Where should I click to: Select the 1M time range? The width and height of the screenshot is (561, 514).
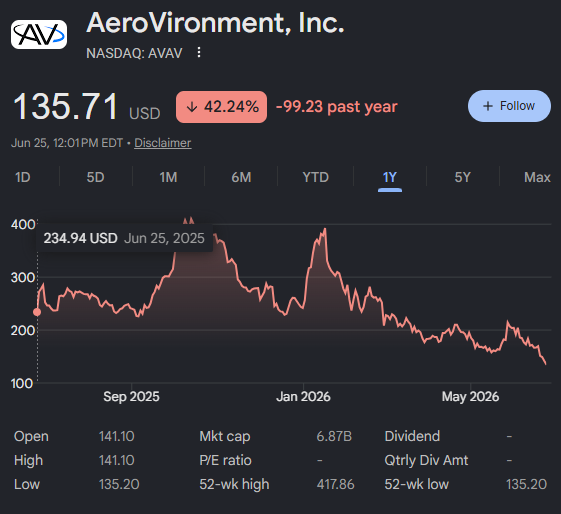click(x=168, y=177)
